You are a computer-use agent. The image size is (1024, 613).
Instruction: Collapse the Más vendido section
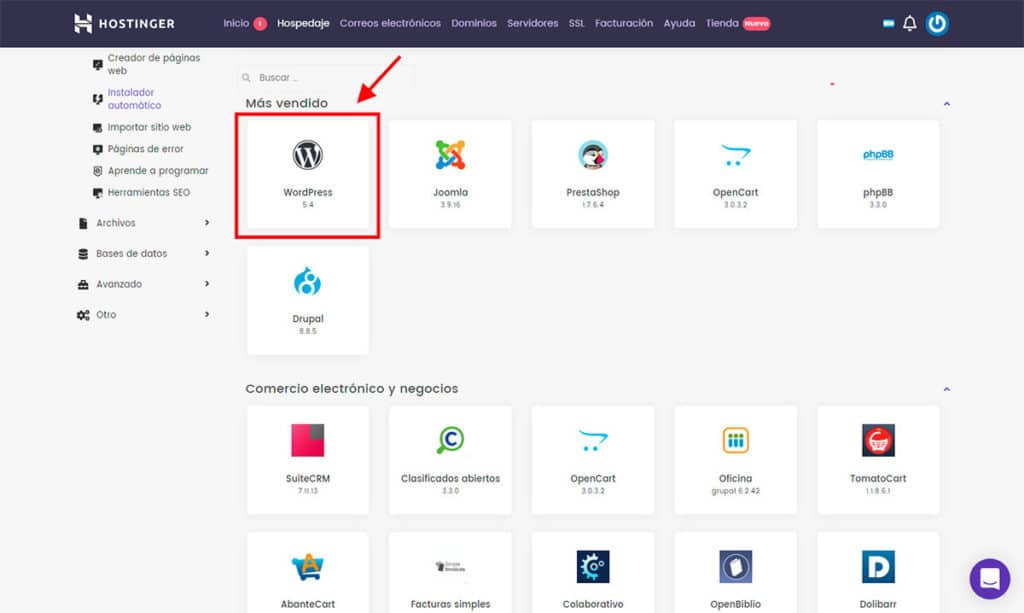point(946,104)
